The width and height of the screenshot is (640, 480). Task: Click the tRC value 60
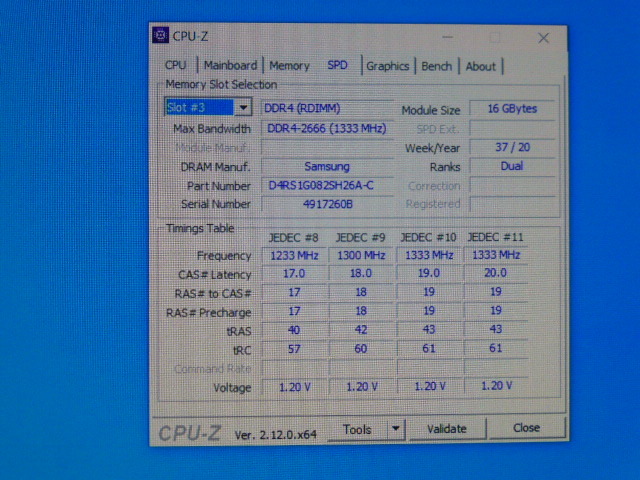(361, 349)
